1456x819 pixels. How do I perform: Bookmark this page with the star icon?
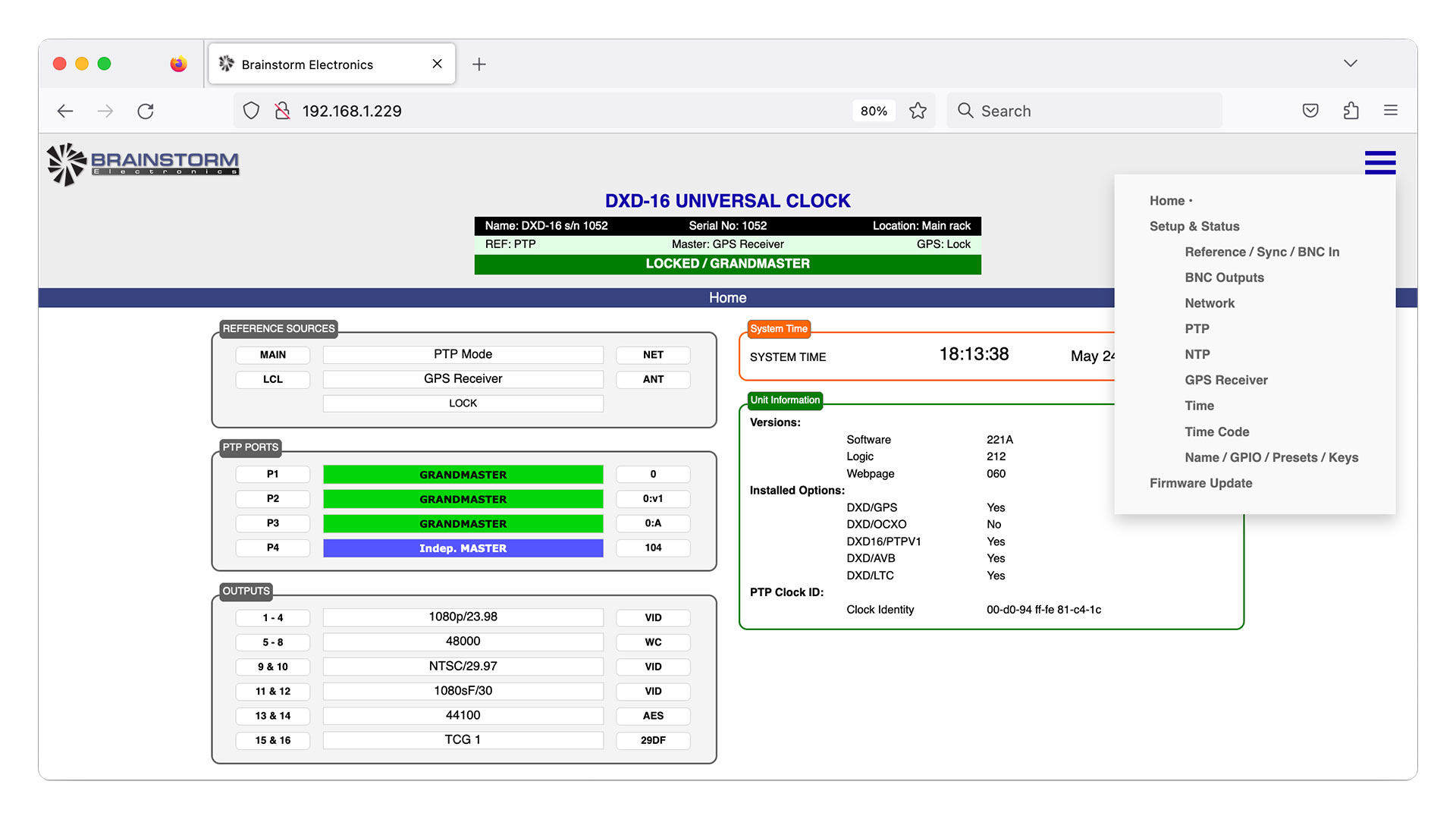click(x=918, y=111)
